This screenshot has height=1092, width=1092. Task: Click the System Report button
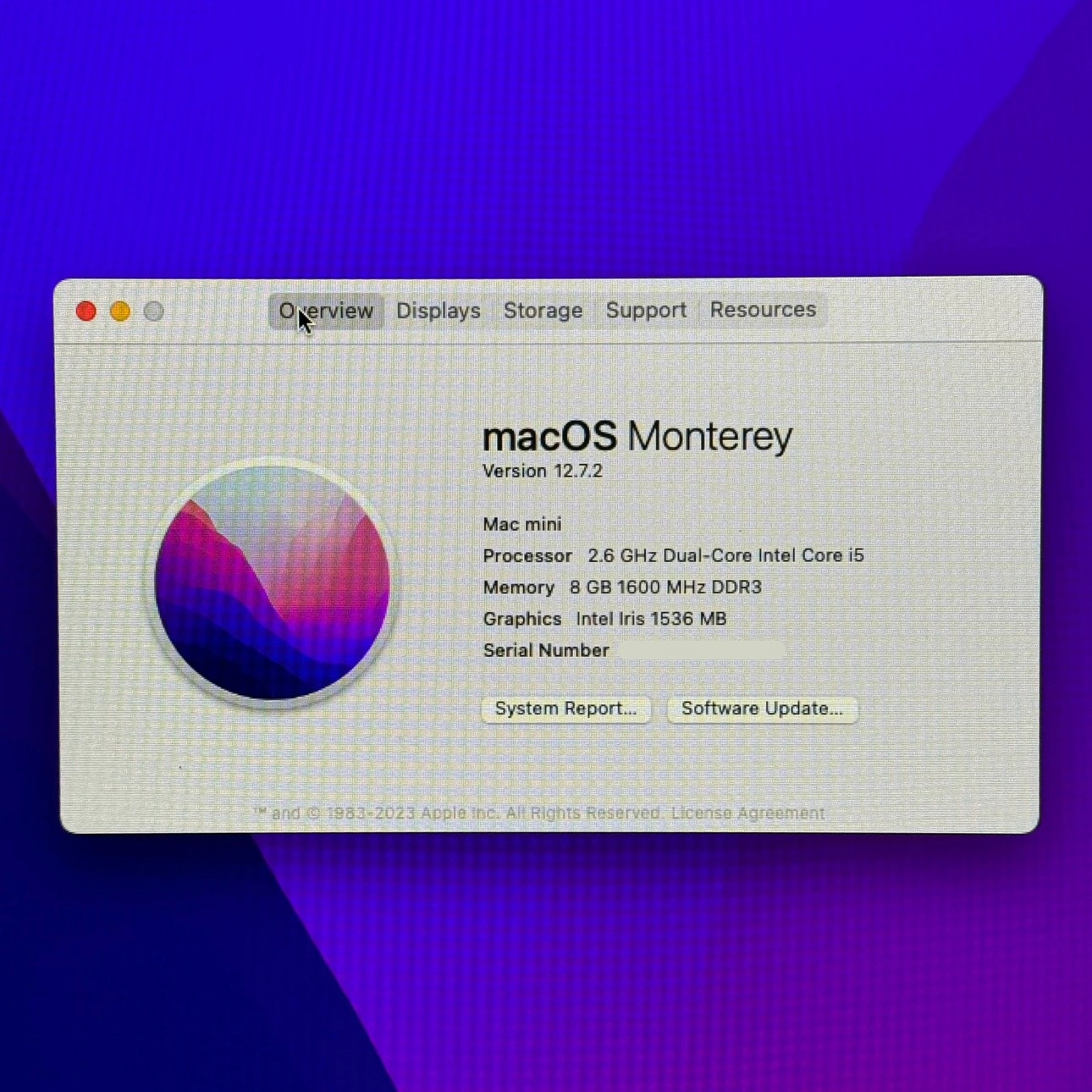pos(565,709)
